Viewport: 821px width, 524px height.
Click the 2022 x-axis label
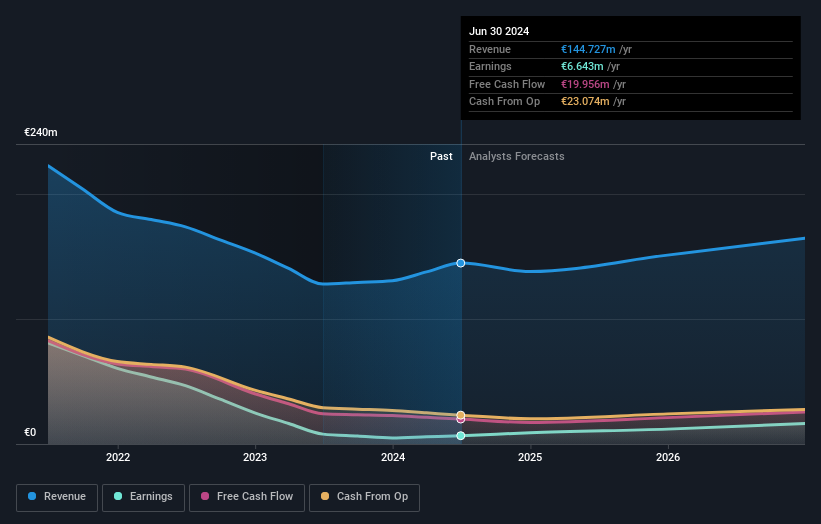point(118,457)
